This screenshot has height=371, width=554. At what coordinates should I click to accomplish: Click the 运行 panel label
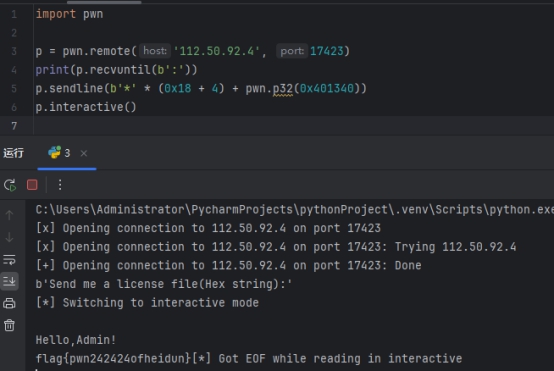(13, 153)
